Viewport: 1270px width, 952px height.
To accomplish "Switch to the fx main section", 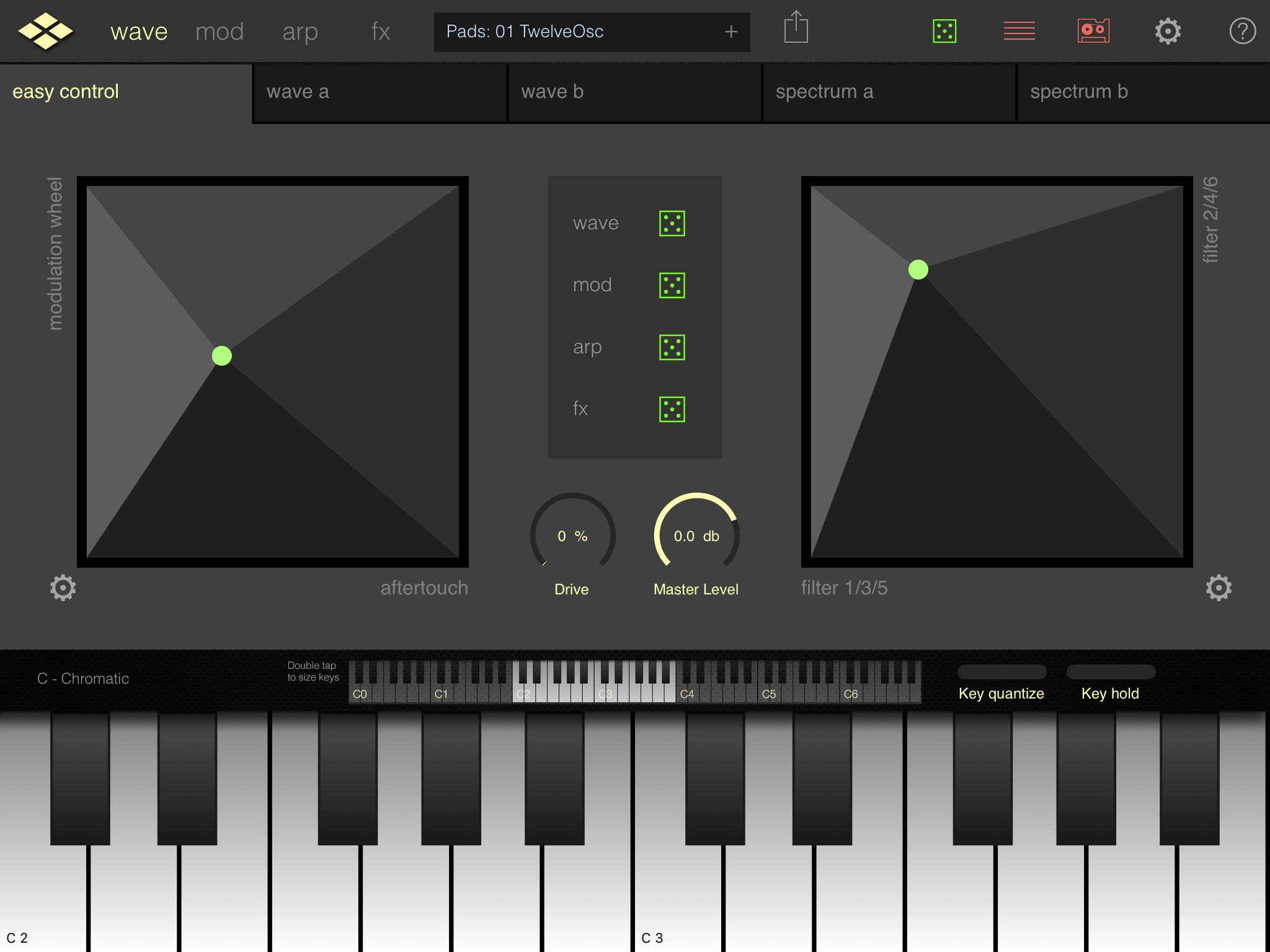I will (x=381, y=32).
